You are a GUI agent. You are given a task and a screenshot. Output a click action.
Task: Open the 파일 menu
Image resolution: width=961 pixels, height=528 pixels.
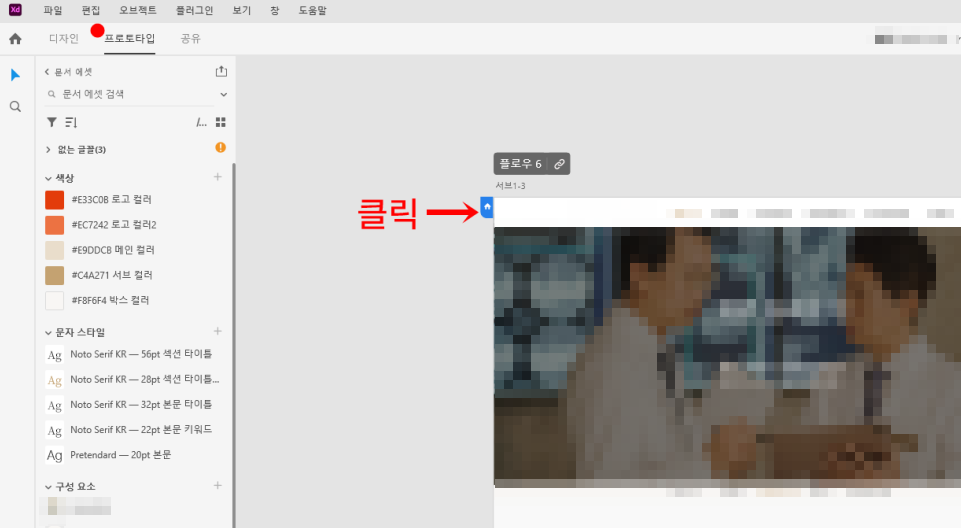click(x=53, y=10)
